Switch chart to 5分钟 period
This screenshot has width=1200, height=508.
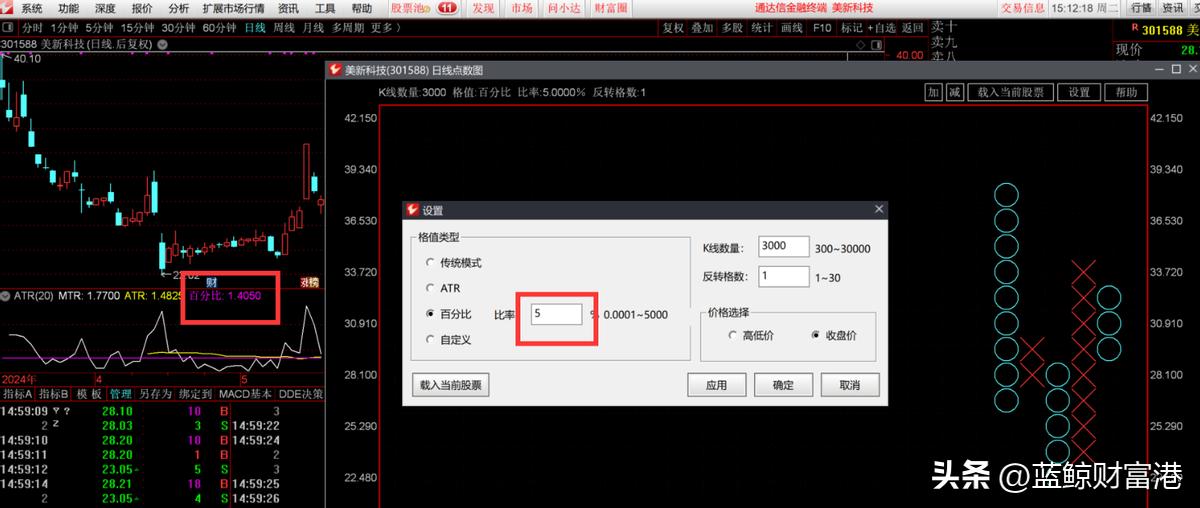(x=99, y=27)
